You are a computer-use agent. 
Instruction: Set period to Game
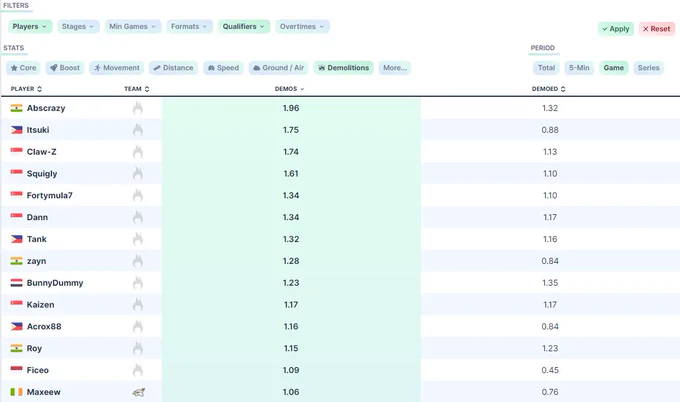pos(614,68)
